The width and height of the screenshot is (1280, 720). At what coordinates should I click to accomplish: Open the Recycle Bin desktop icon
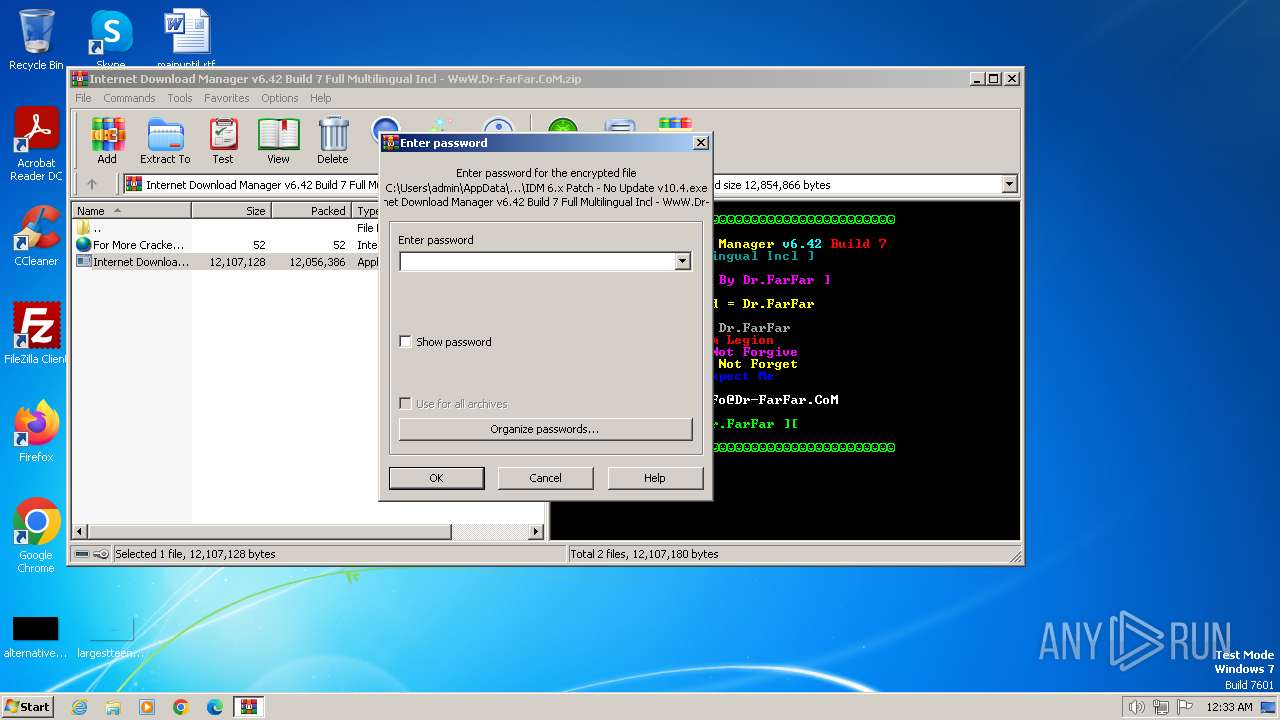(36, 40)
